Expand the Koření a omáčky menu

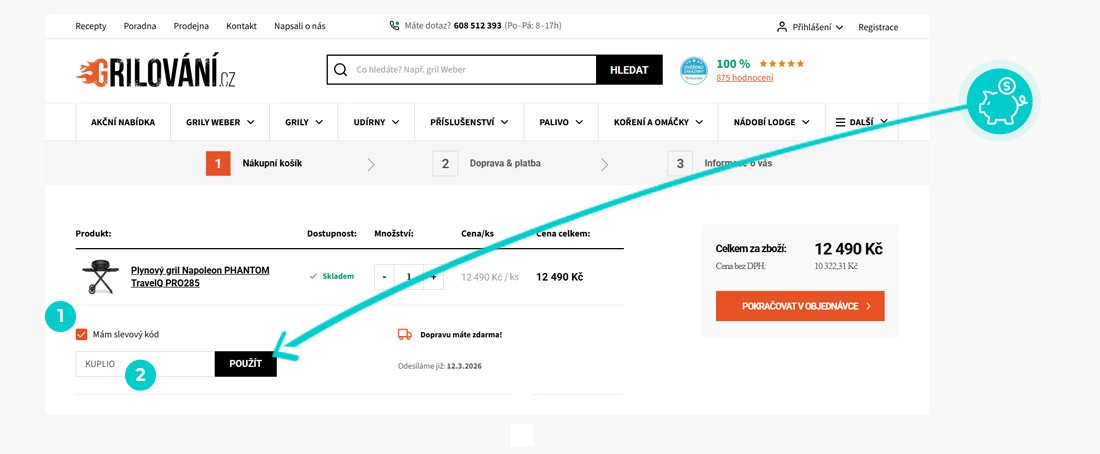pyautogui.click(x=658, y=121)
